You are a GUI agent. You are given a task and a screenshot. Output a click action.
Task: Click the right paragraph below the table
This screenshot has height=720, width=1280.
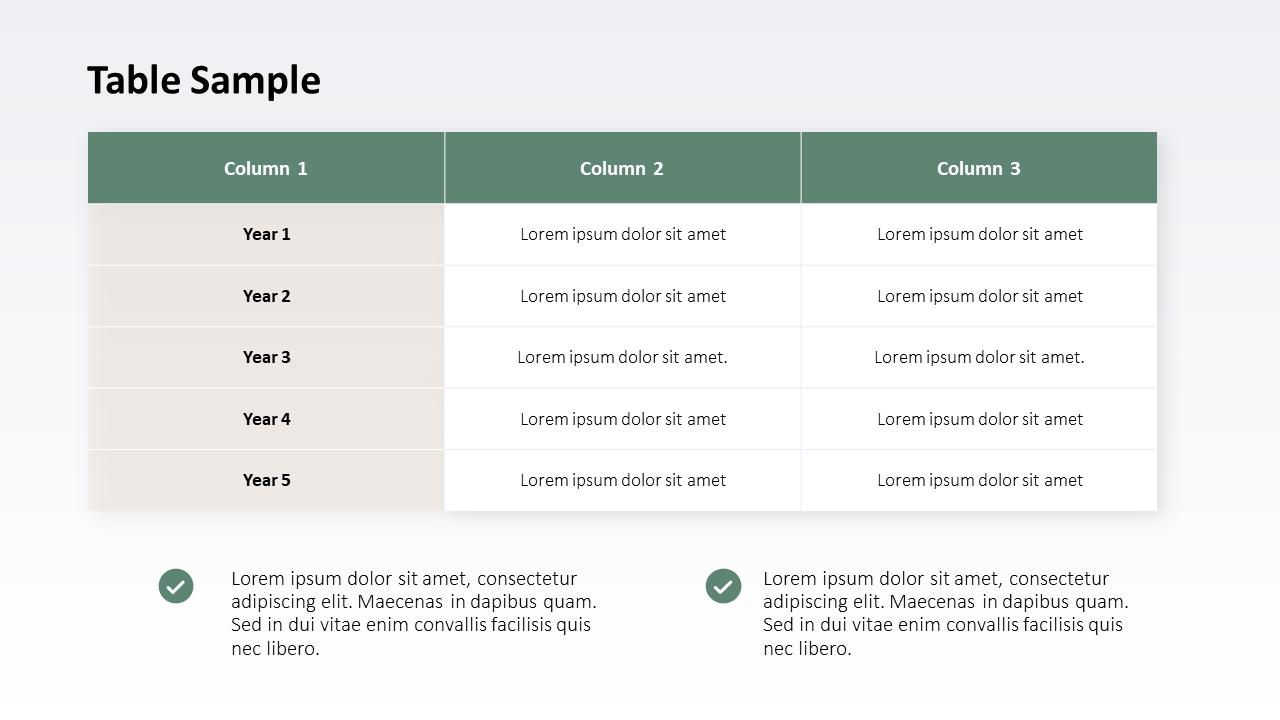945,613
